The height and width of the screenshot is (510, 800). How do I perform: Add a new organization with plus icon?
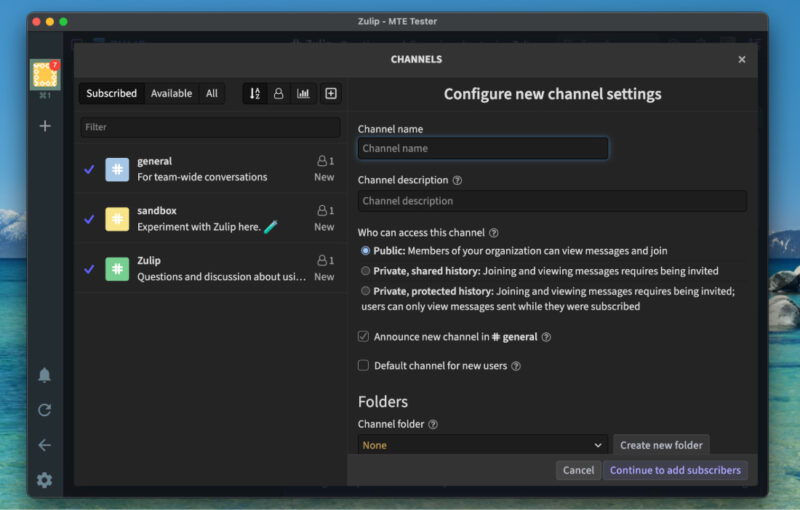(x=45, y=126)
